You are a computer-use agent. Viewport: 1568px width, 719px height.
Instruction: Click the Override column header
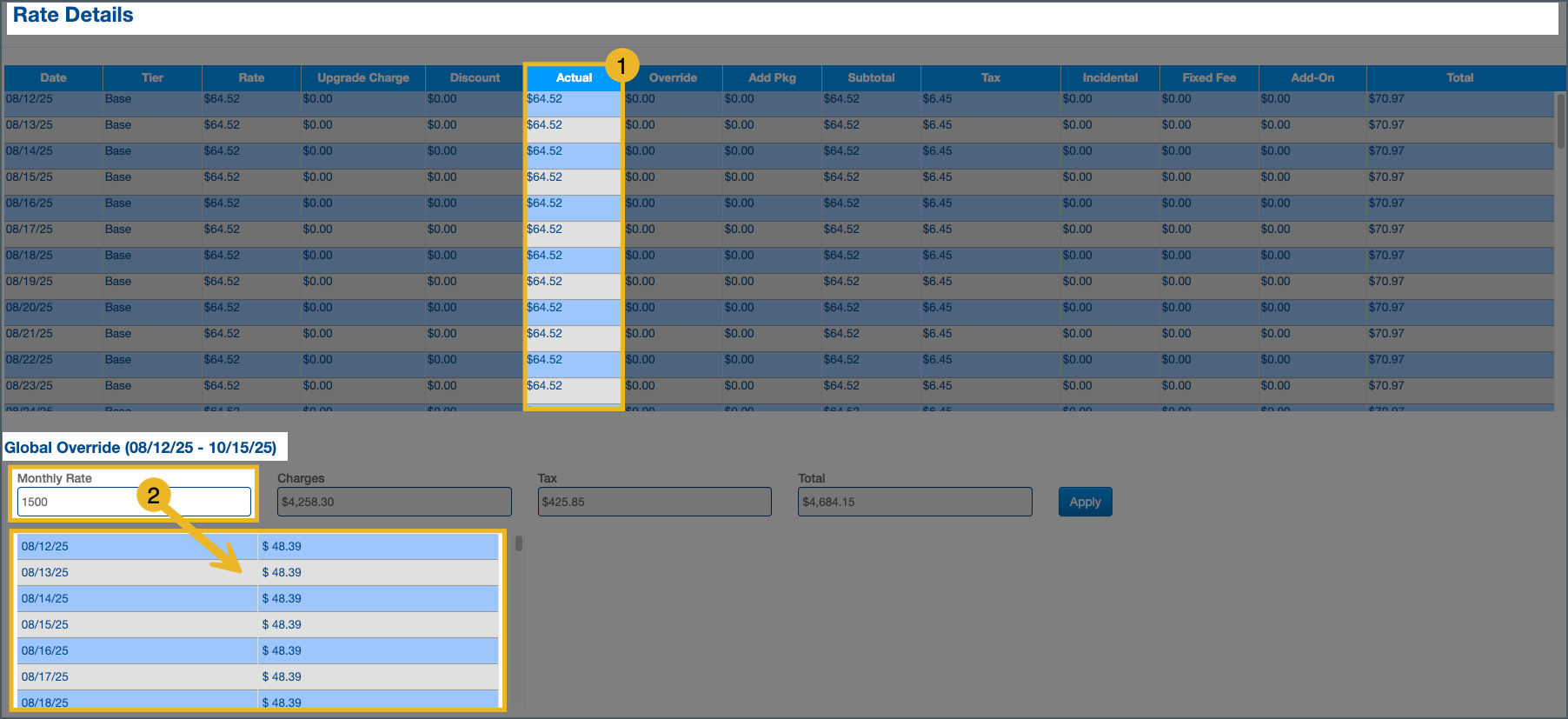(x=673, y=77)
